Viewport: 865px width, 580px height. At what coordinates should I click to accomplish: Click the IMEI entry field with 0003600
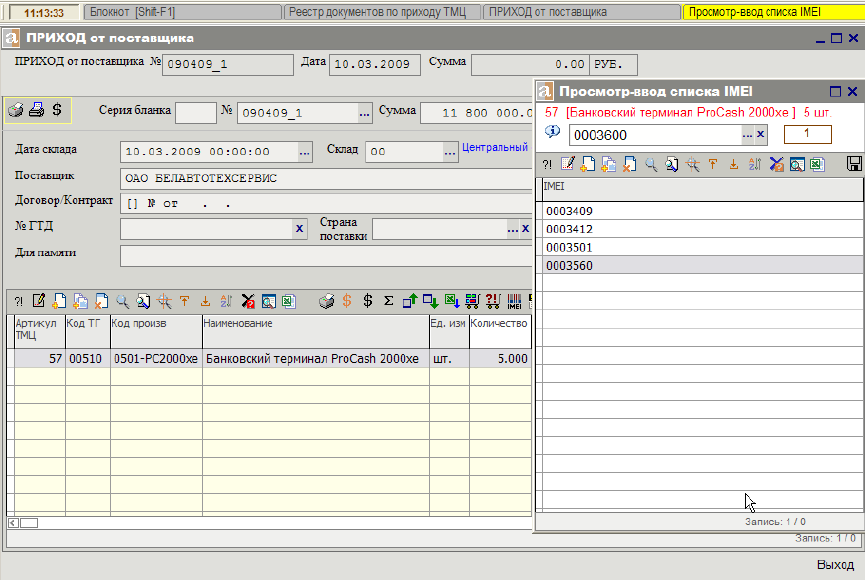pos(655,135)
